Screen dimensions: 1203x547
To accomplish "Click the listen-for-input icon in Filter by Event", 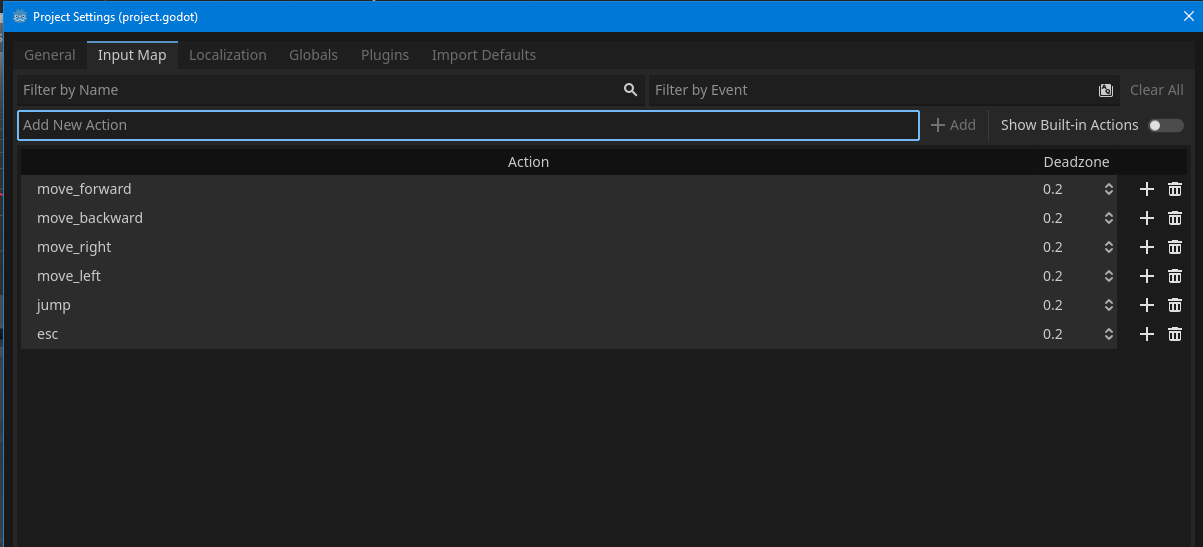I will point(1106,90).
